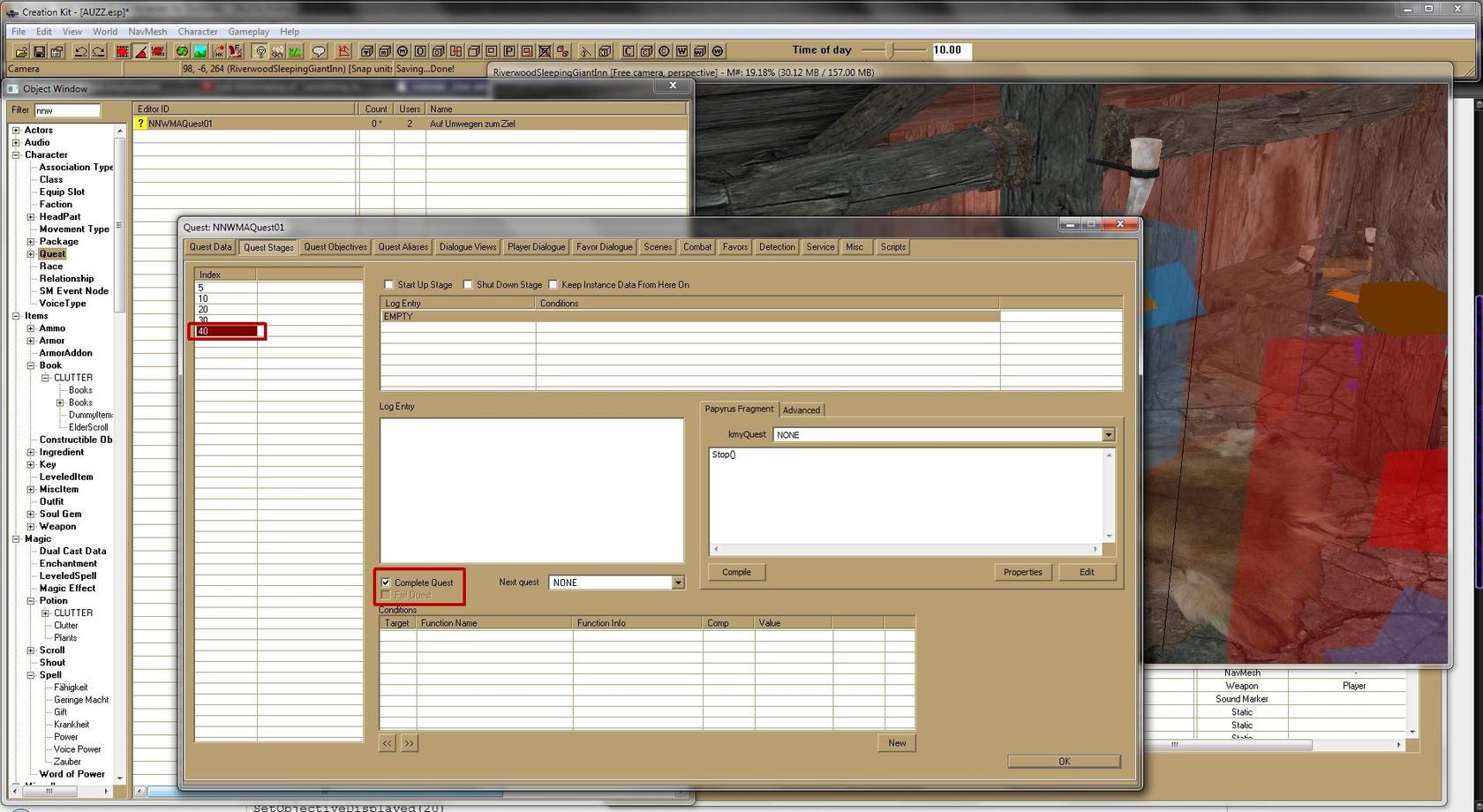Image resolution: width=1483 pixels, height=812 pixels.
Task: Enable the Start Up Stage checkbox
Action: click(x=388, y=285)
